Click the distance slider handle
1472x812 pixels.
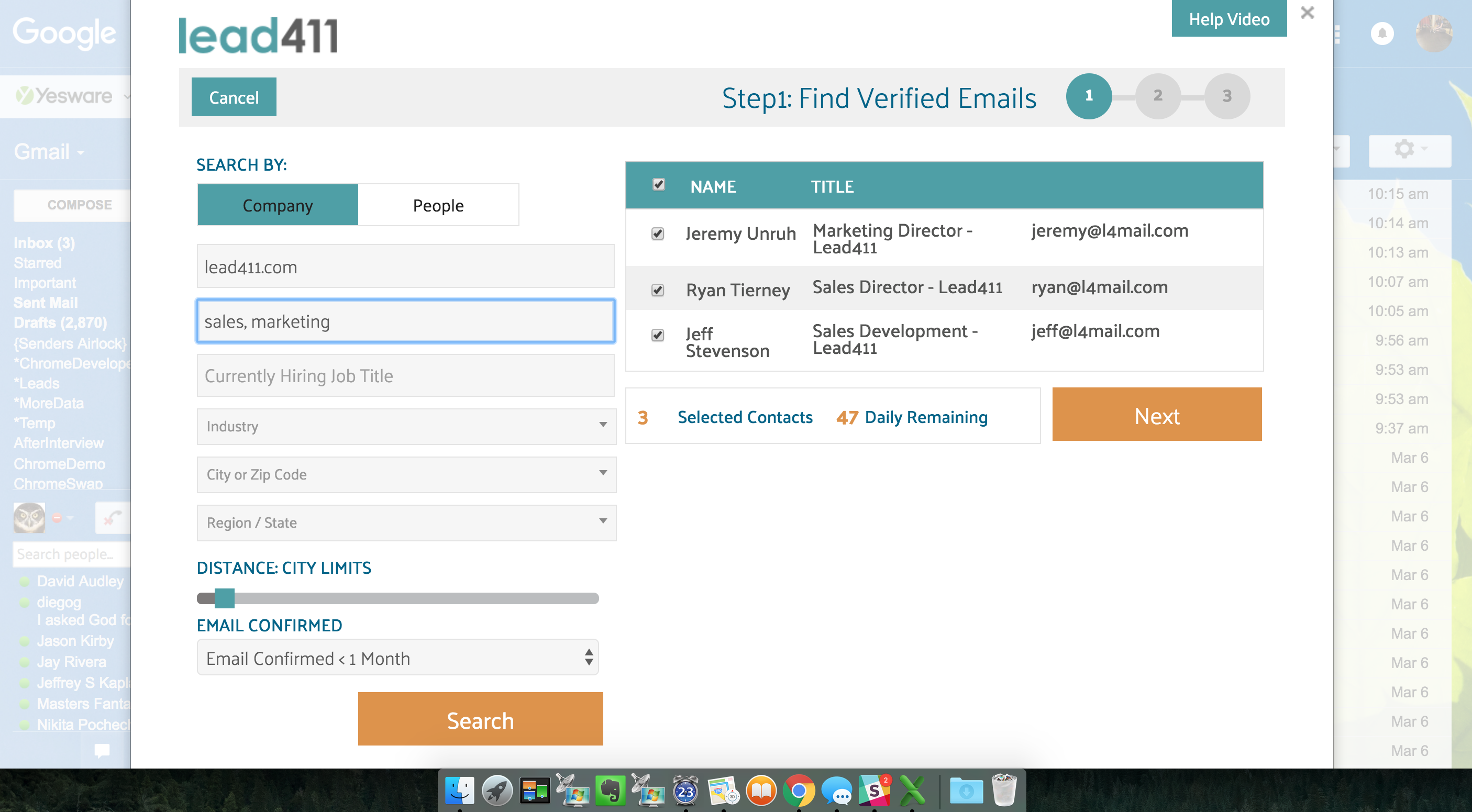point(225,598)
